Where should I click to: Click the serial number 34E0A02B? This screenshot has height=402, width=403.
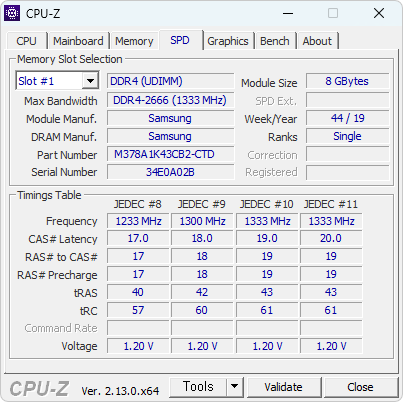click(x=170, y=172)
